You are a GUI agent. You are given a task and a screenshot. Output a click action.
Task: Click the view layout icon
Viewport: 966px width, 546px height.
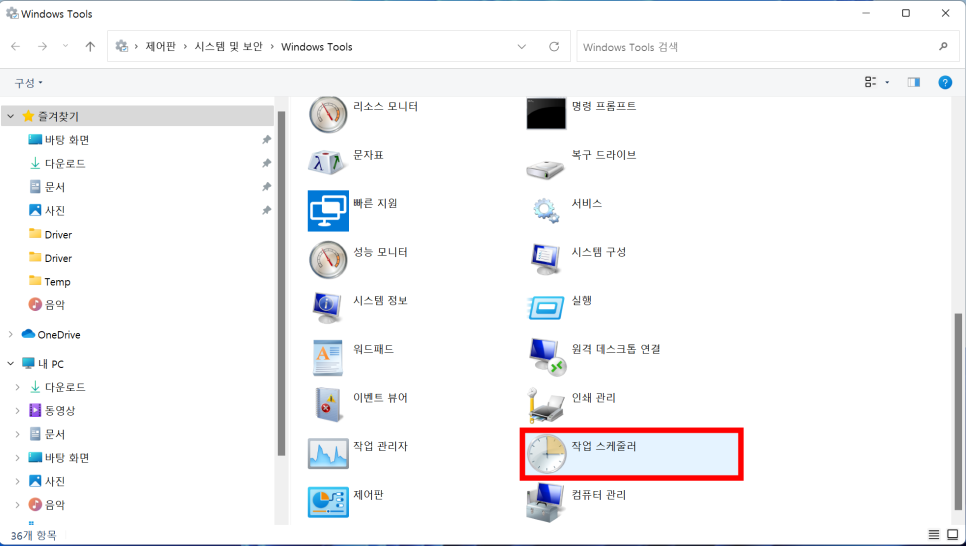click(871, 82)
